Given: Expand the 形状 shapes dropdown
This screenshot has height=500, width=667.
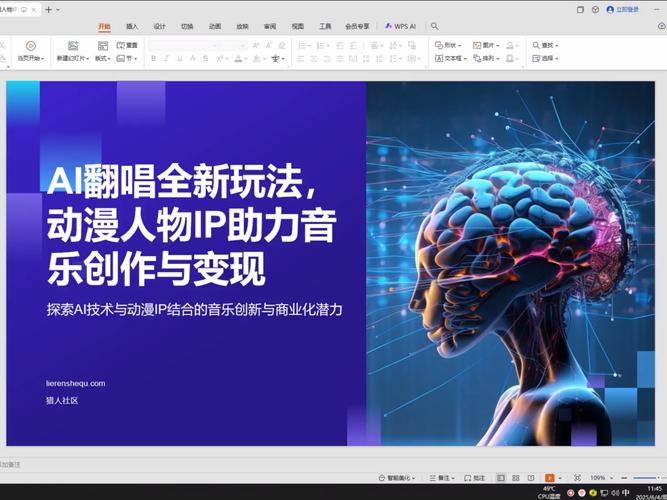Looking at the screenshot, I should pos(448,45).
